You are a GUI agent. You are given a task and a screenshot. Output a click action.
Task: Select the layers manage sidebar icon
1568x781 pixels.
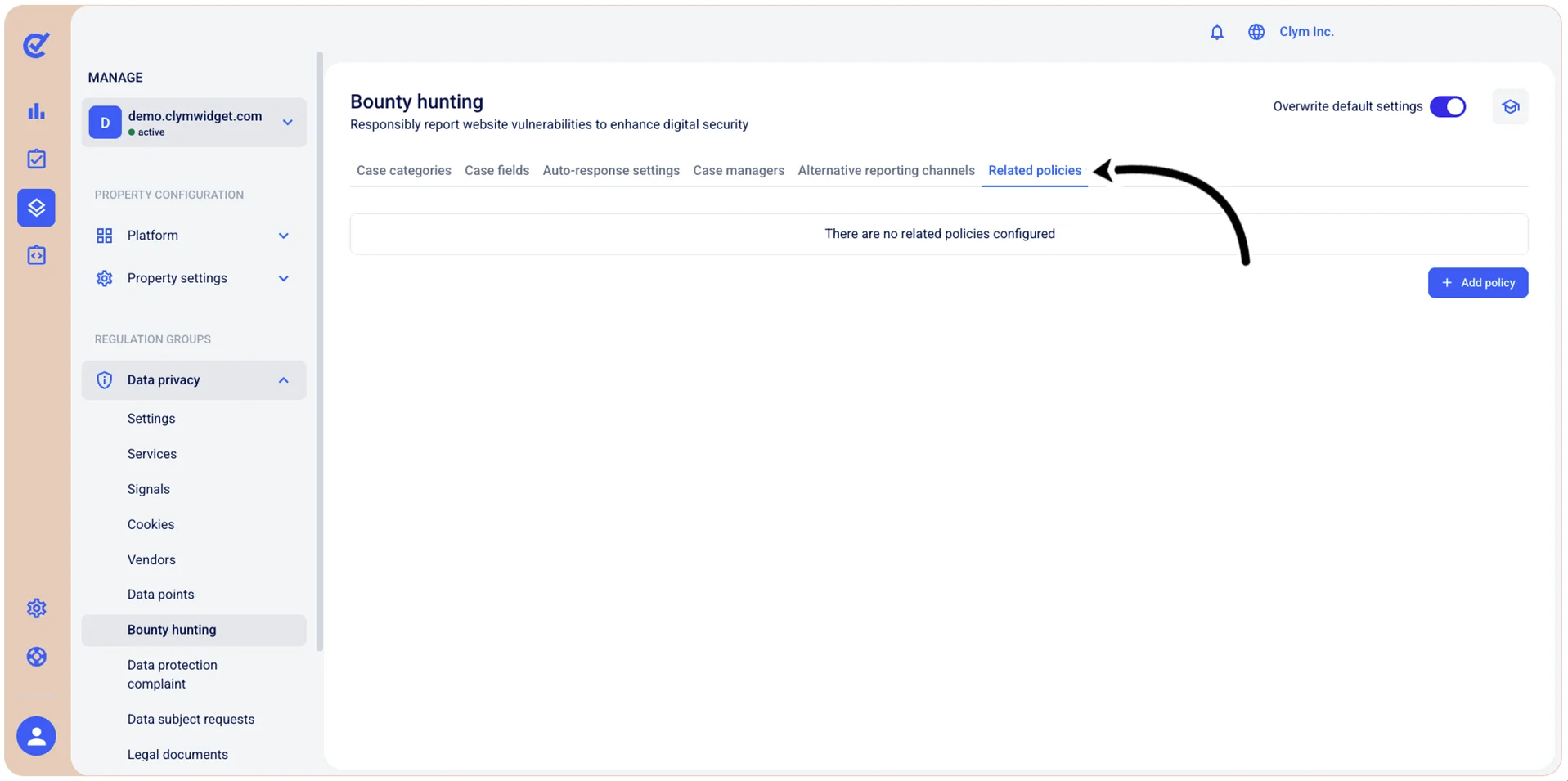[36, 207]
